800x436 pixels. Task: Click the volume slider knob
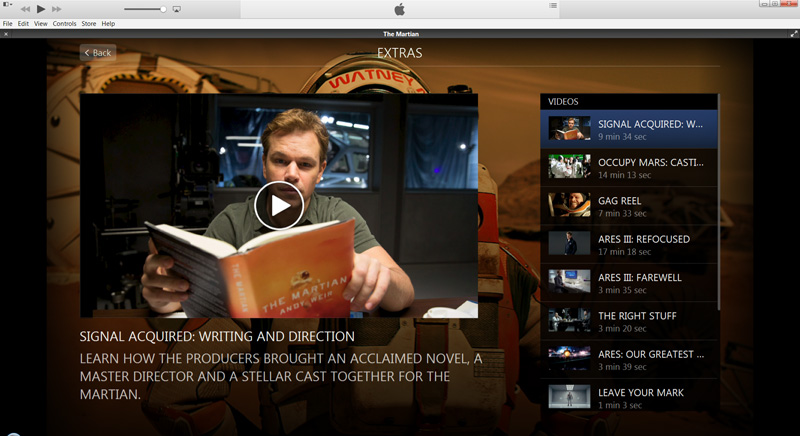click(x=163, y=9)
